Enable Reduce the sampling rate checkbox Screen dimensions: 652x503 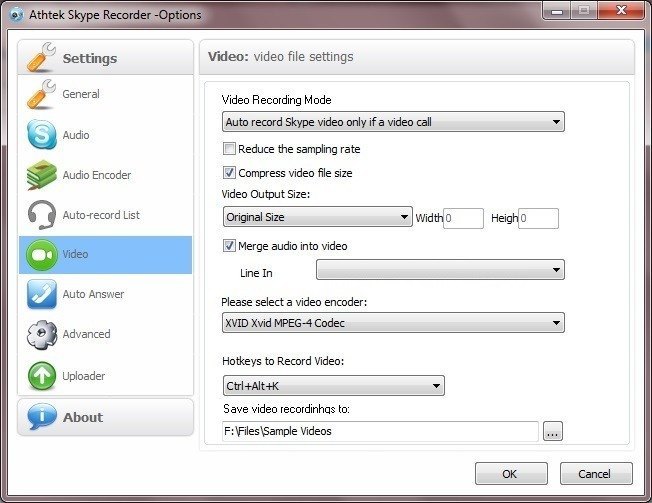229,148
